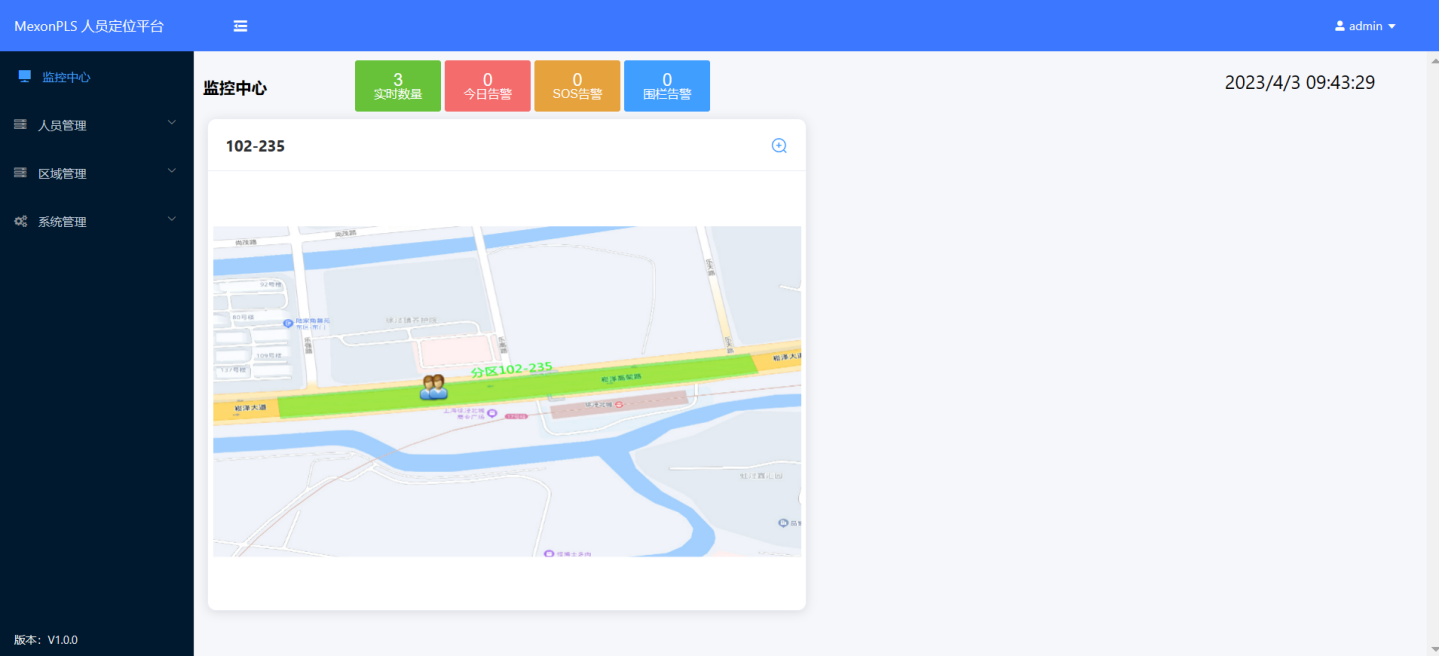Screen dimensions: 1439x656
Task: Click the page vertical scrollbar
Action: (1432, 353)
